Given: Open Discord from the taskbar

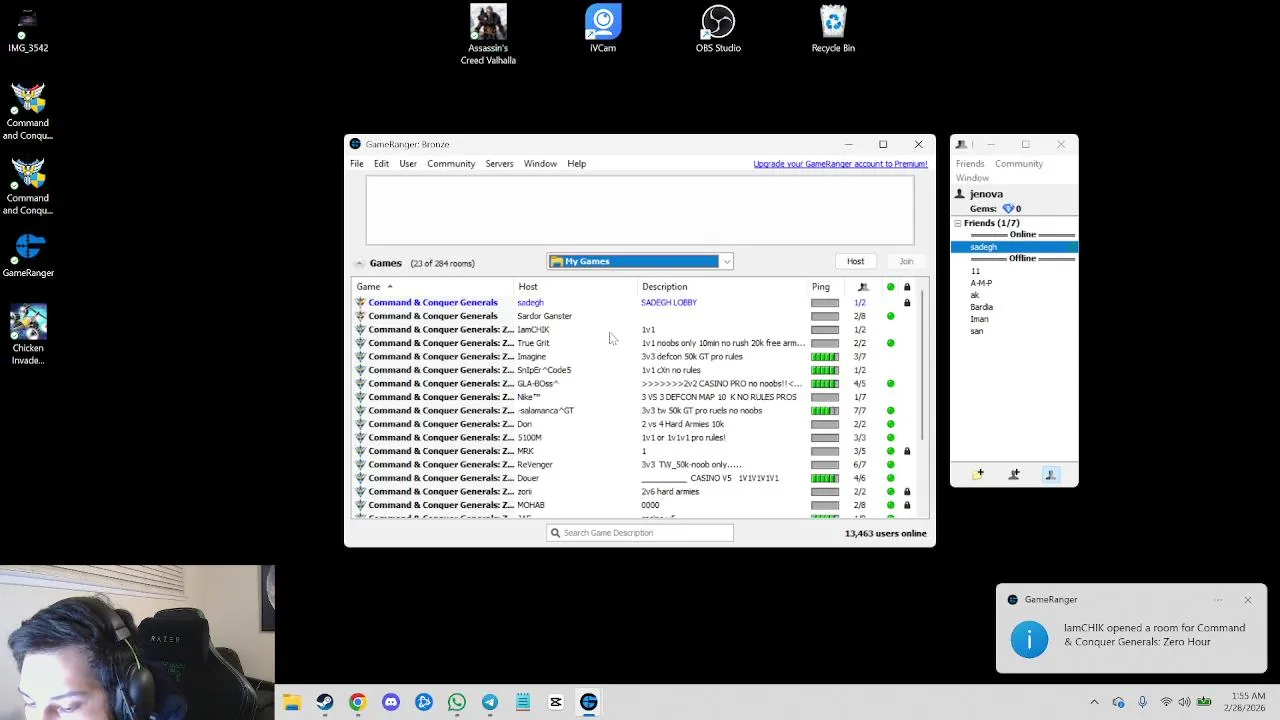Looking at the screenshot, I should (x=391, y=702).
